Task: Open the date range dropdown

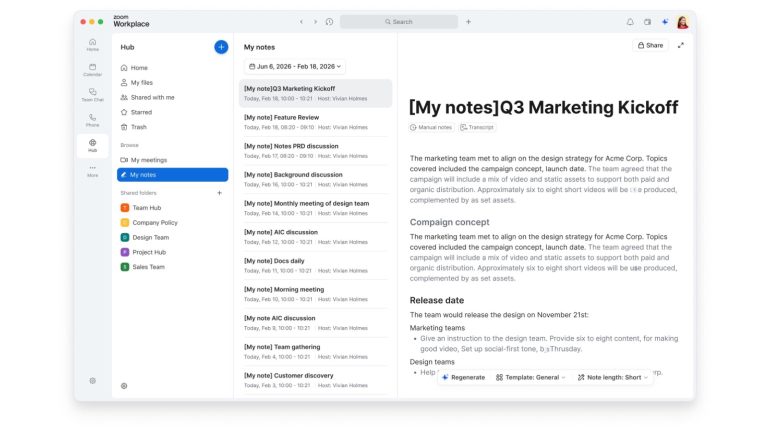Action: (x=295, y=66)
